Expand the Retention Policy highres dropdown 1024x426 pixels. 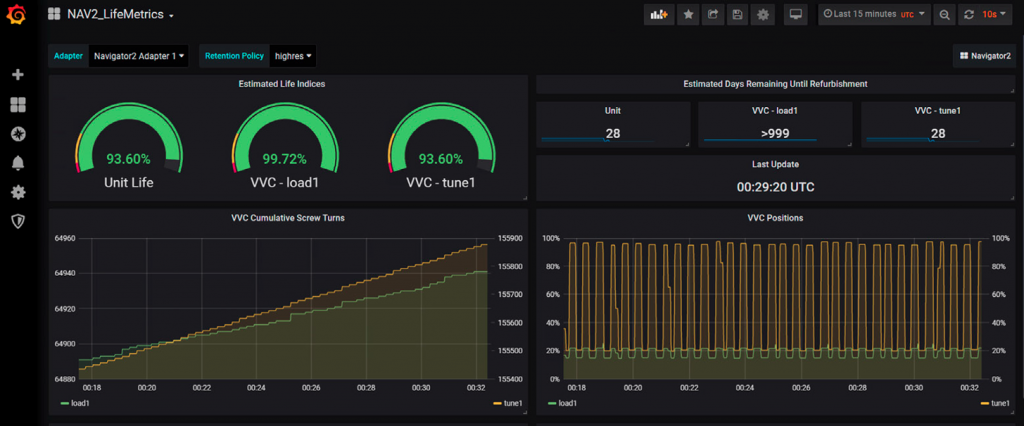pos(292,56)
